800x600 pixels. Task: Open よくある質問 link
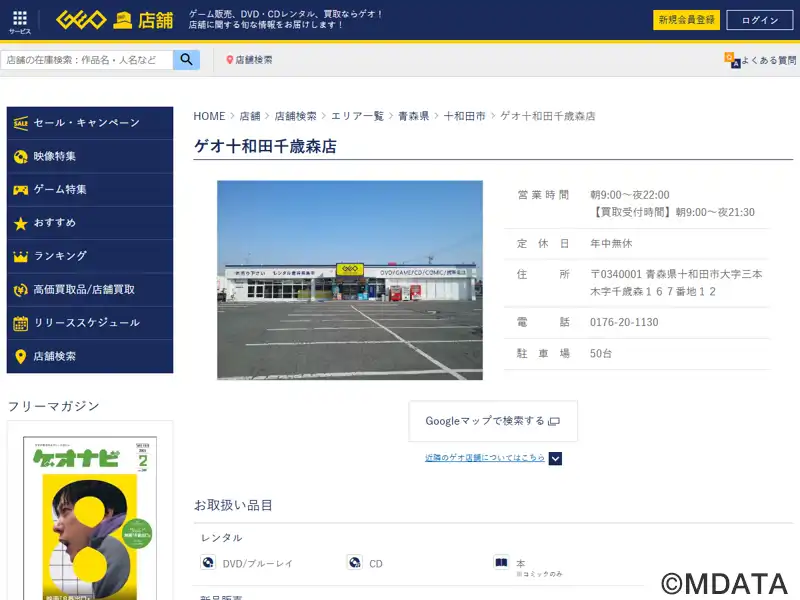768,60
